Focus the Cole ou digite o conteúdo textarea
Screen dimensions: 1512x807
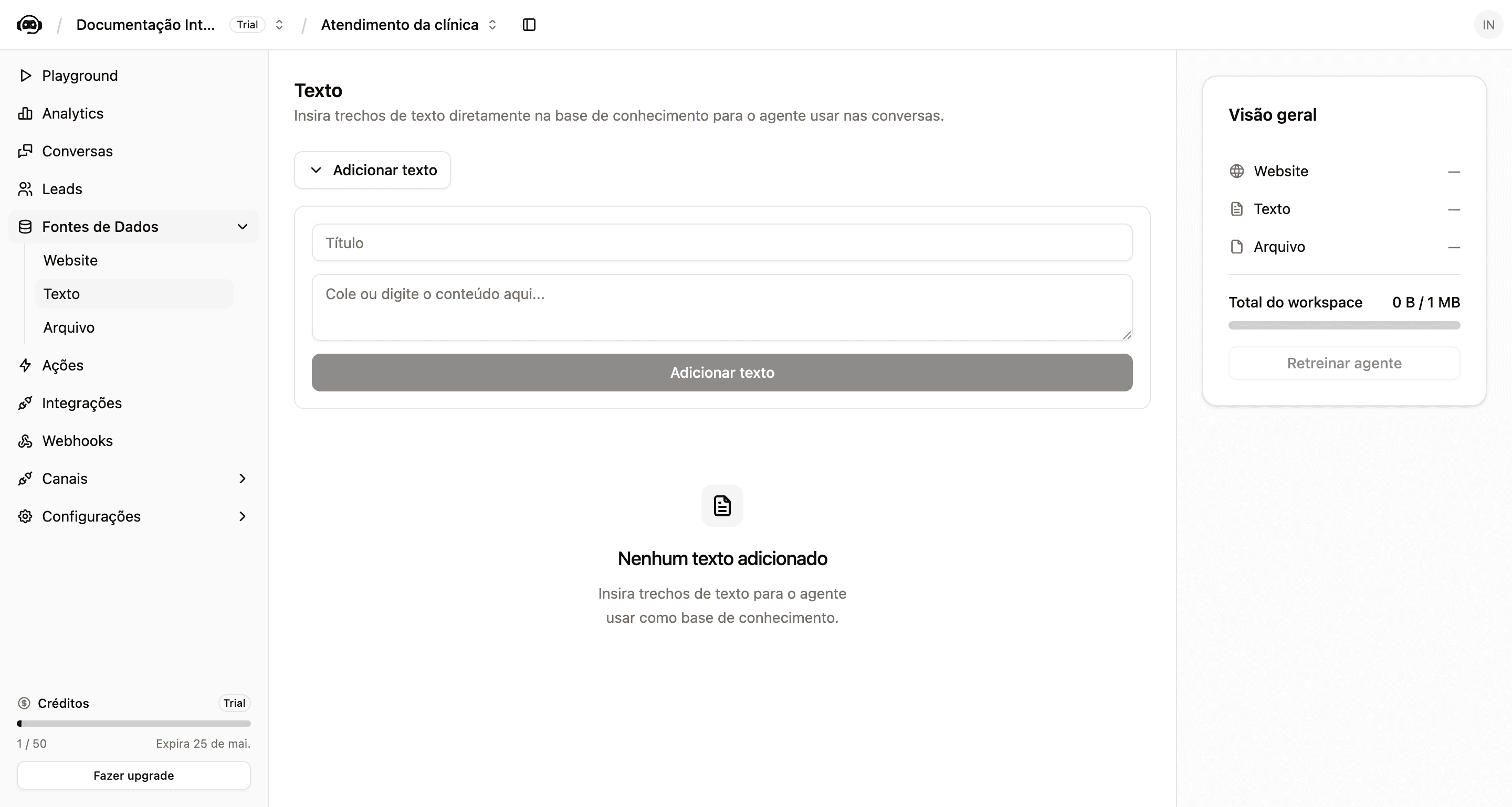pos(722,307)
